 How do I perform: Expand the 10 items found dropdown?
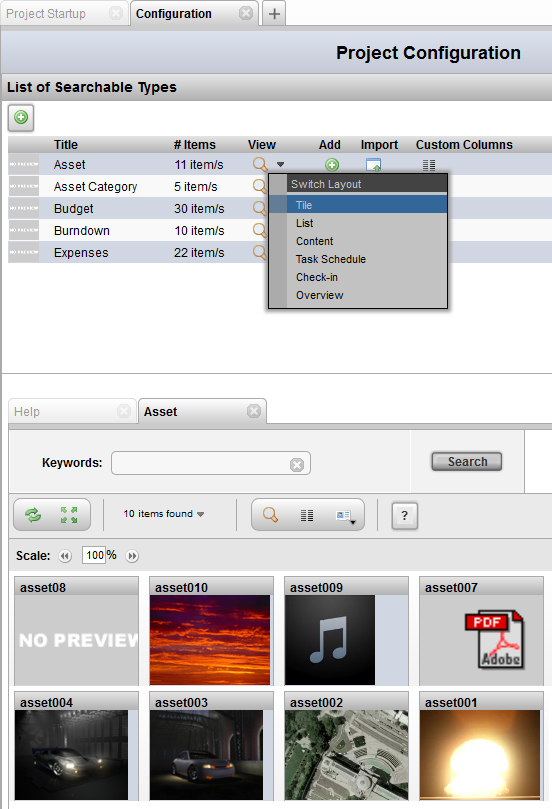164,514
